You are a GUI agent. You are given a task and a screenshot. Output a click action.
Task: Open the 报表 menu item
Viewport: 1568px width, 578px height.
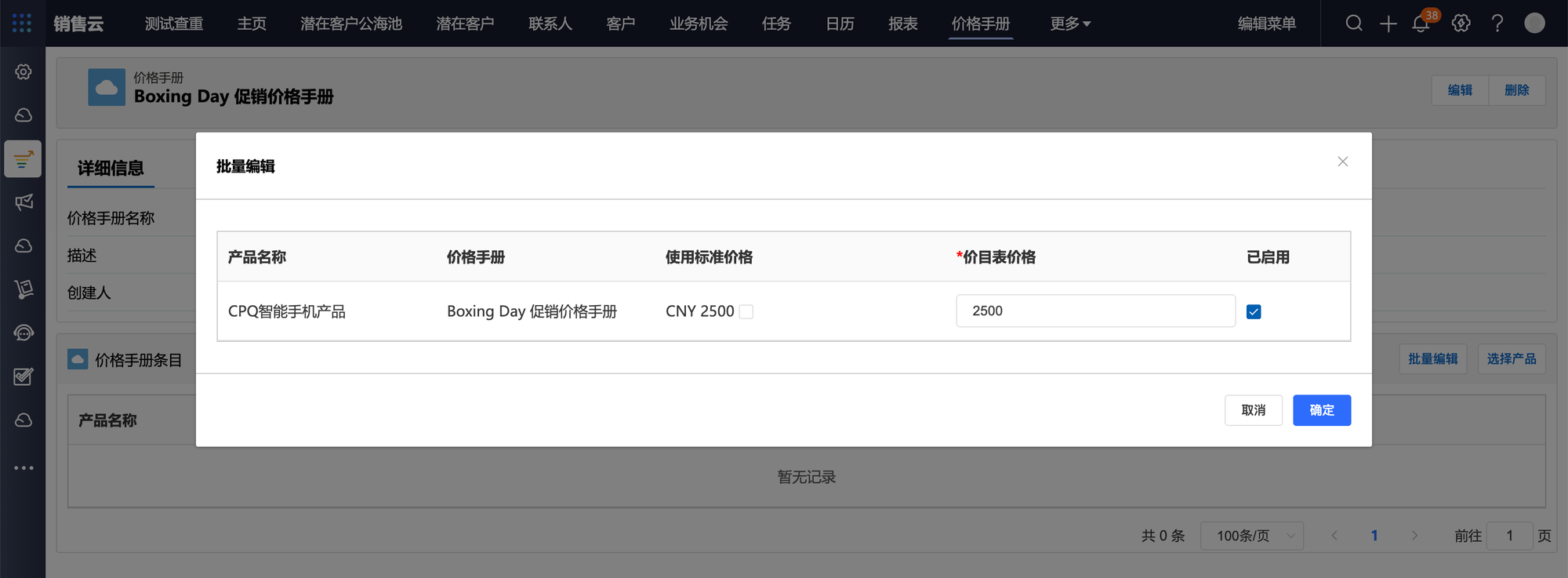[x=902, y=24]
